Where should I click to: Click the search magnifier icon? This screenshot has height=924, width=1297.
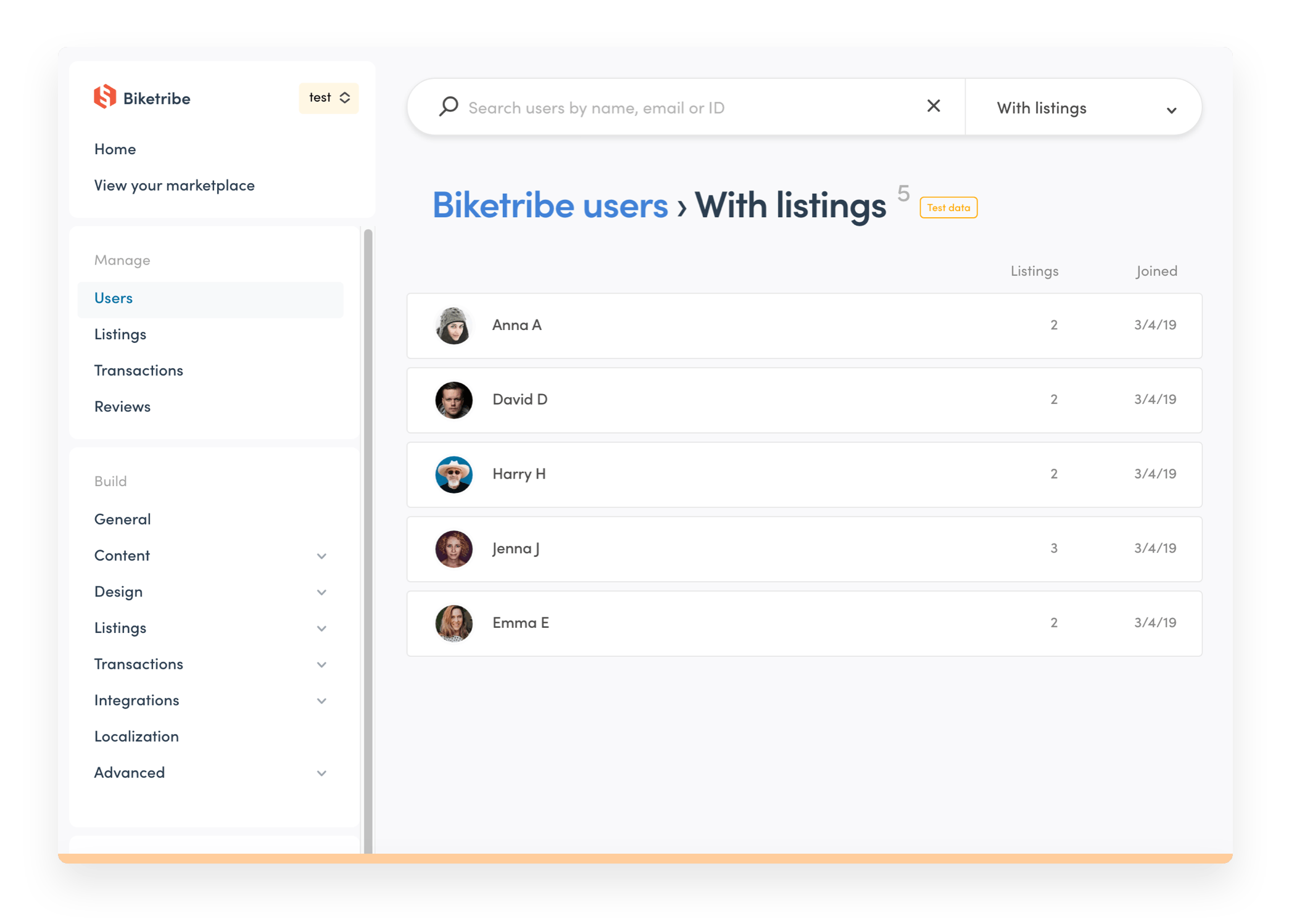(x=448, y=106)
